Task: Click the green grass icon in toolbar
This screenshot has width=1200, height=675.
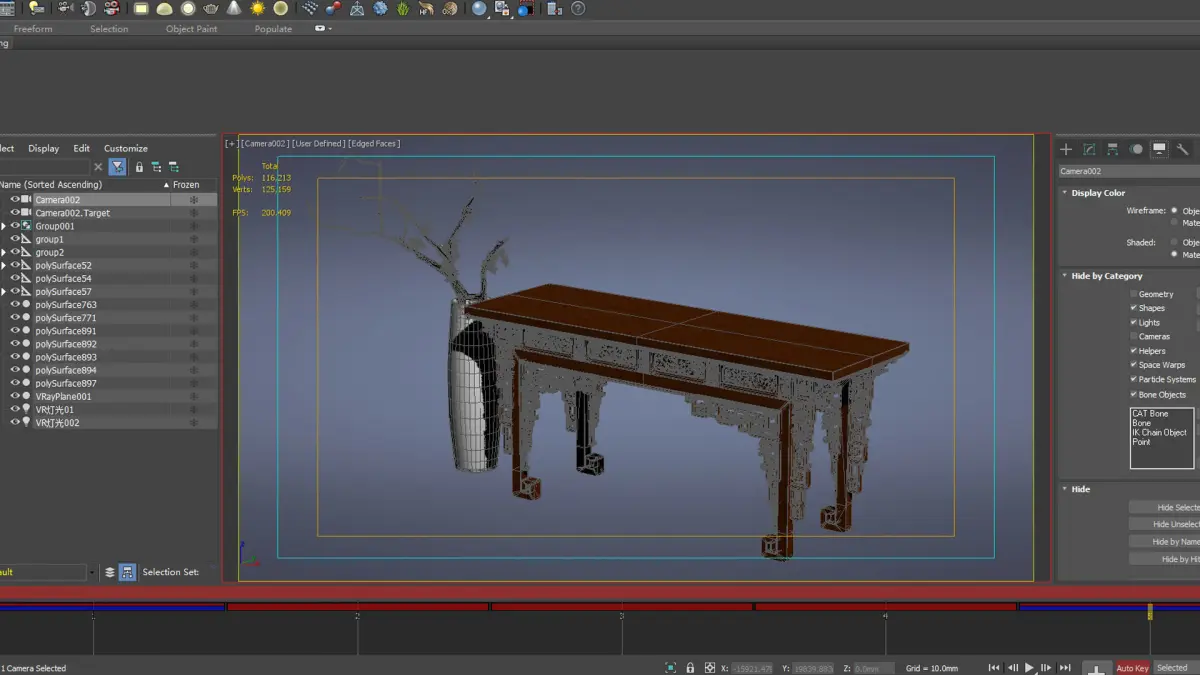Action: tap(403, 8)
